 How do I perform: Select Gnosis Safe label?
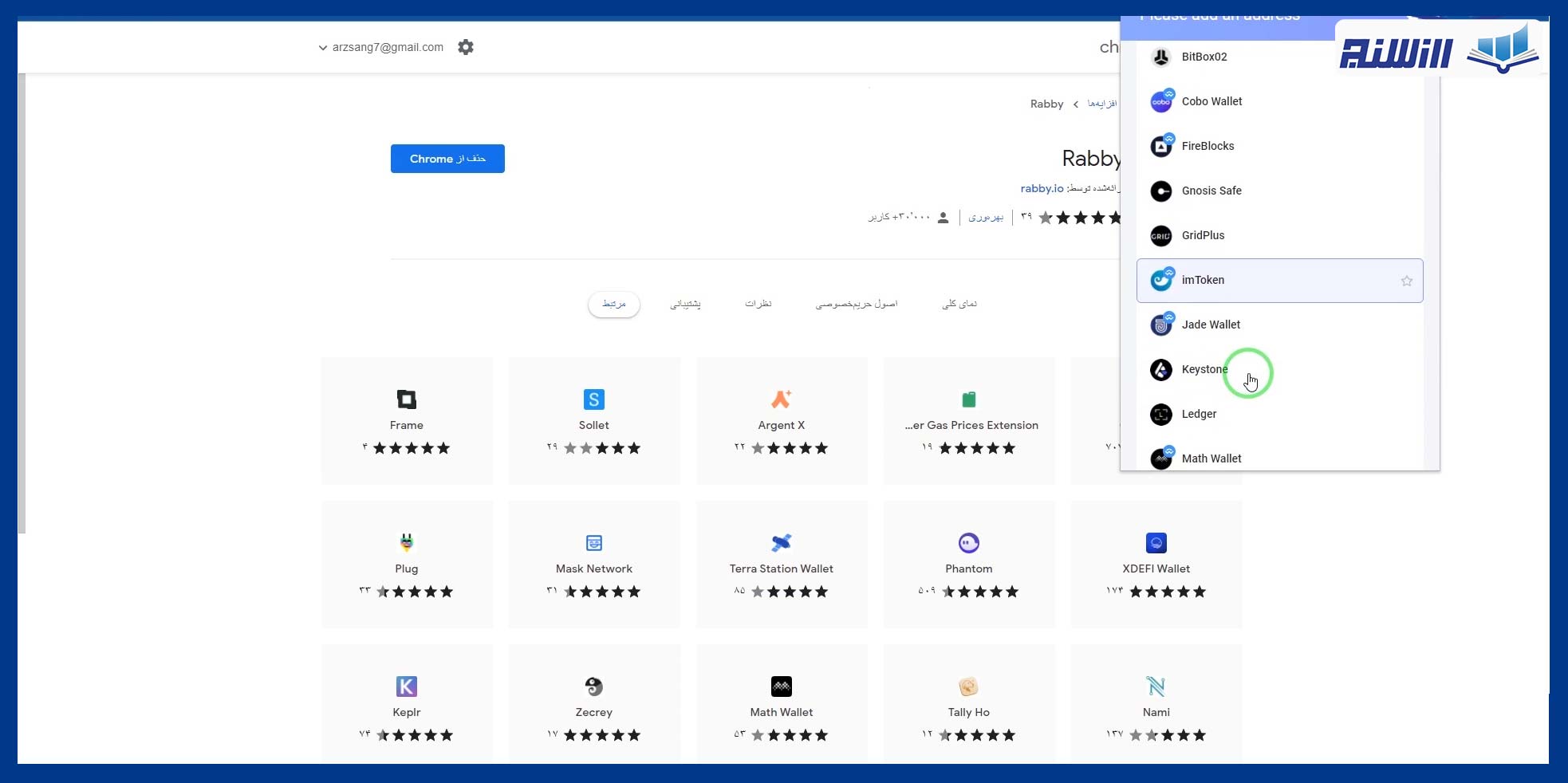pyautogui.click(x=1211, y=191)
